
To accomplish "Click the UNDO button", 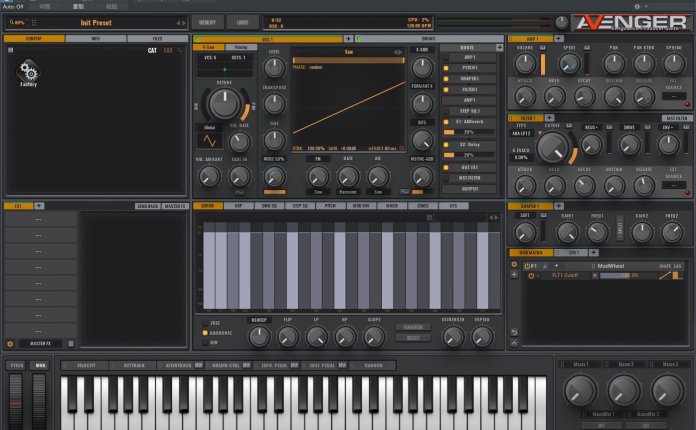I will 244,21.
